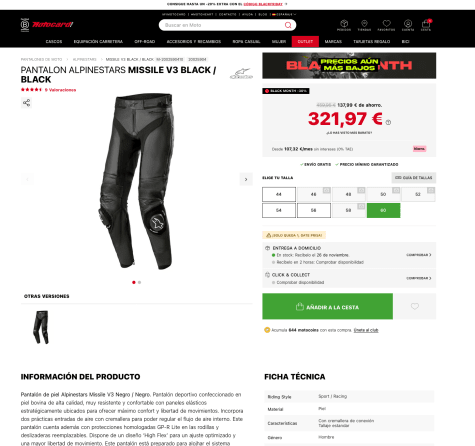Screen dimensions: 475x446
Task: Add product to wishlist with heart button
Action: pos(415,306)
